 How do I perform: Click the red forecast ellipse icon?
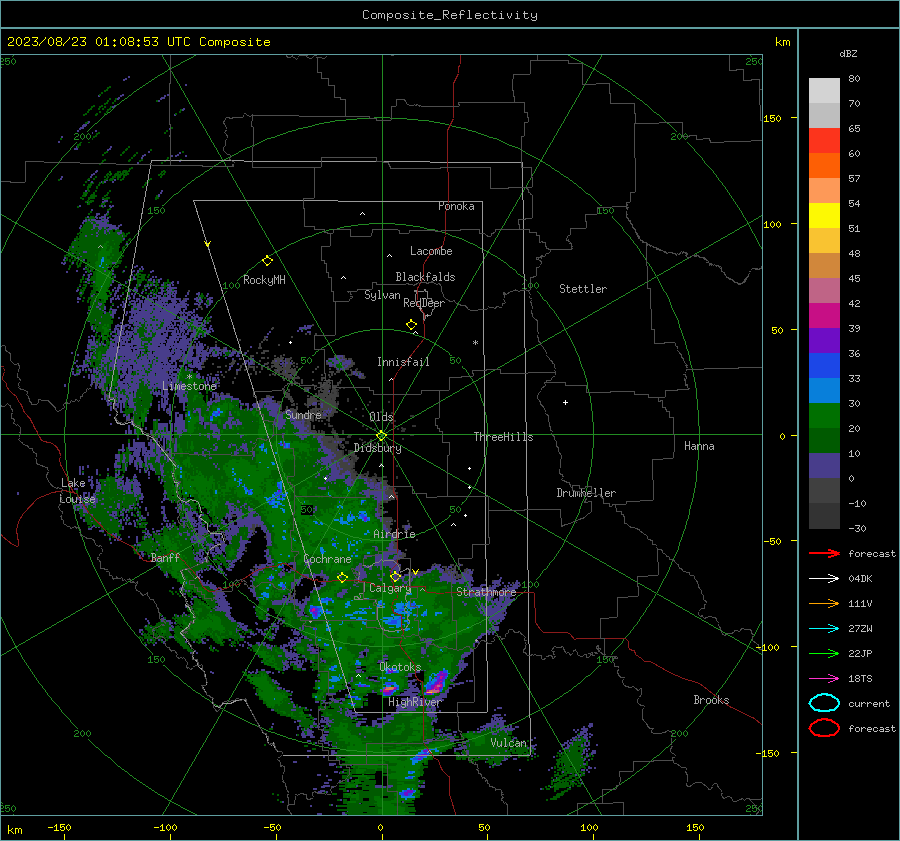coord(824,728)
